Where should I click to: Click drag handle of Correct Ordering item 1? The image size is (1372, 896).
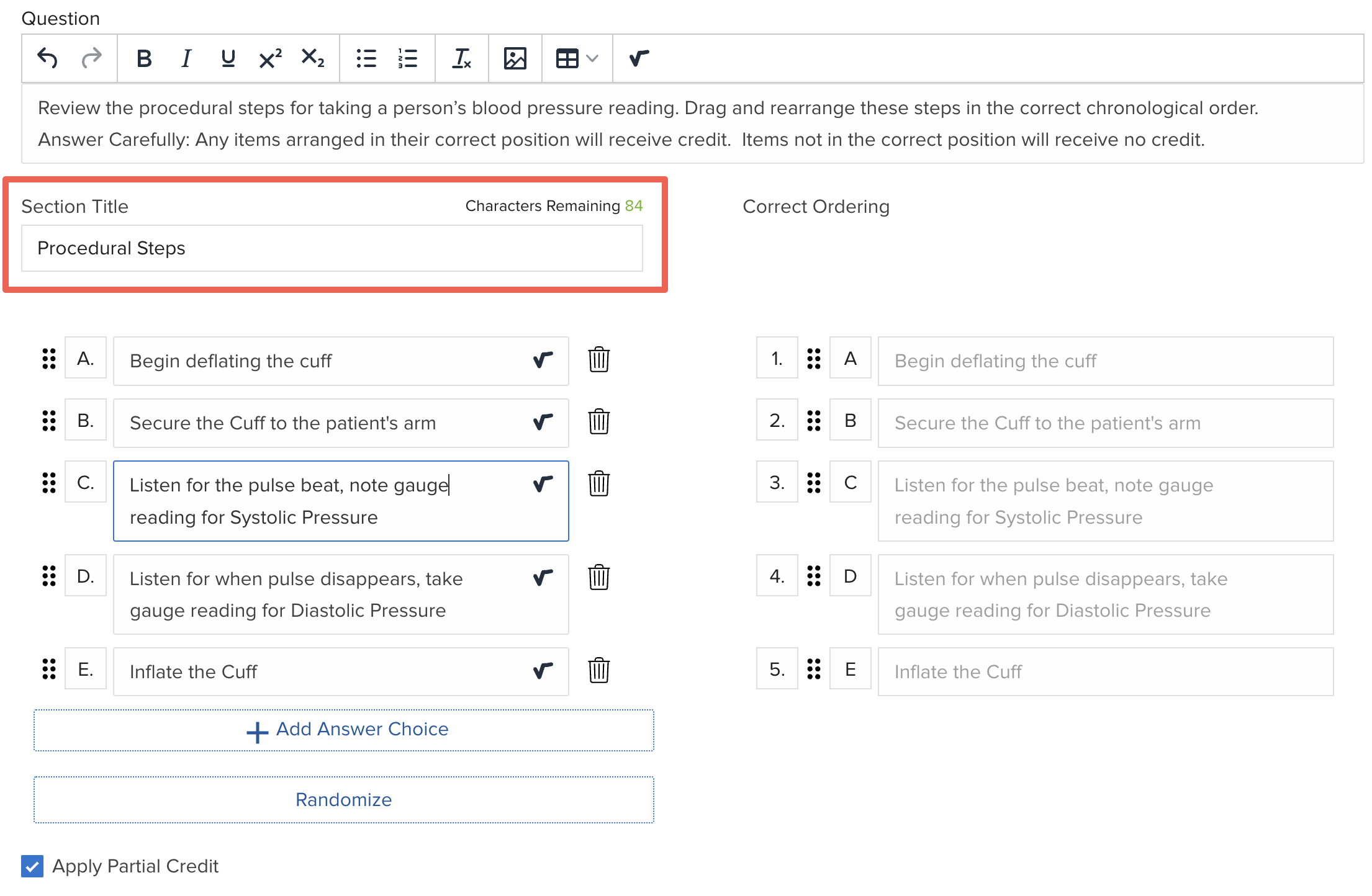[814, 359]
